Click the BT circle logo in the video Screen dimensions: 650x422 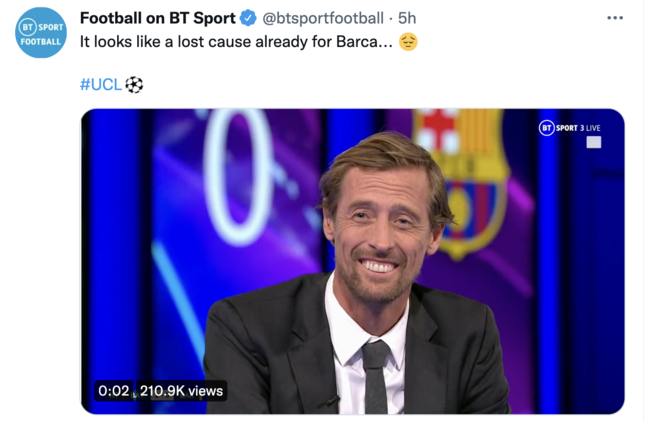(x=547, y=127)
